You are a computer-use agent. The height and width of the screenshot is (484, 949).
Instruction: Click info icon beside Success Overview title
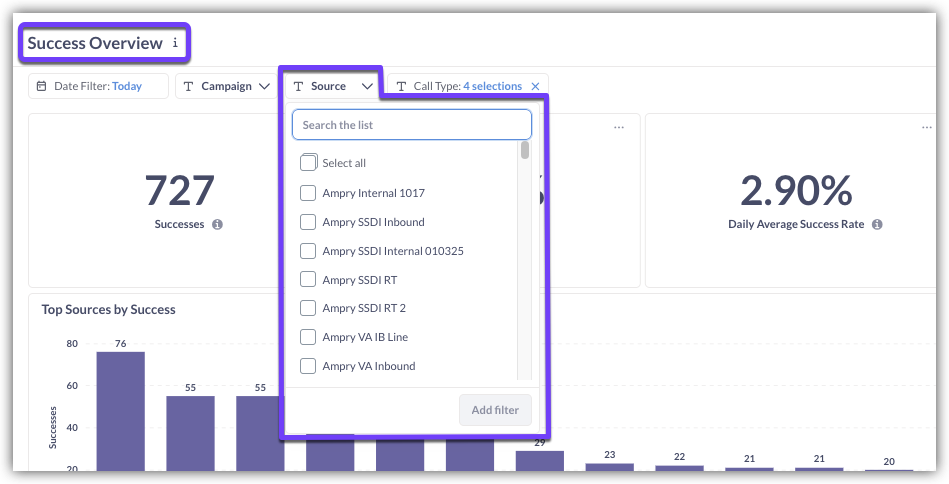point(176,43)
